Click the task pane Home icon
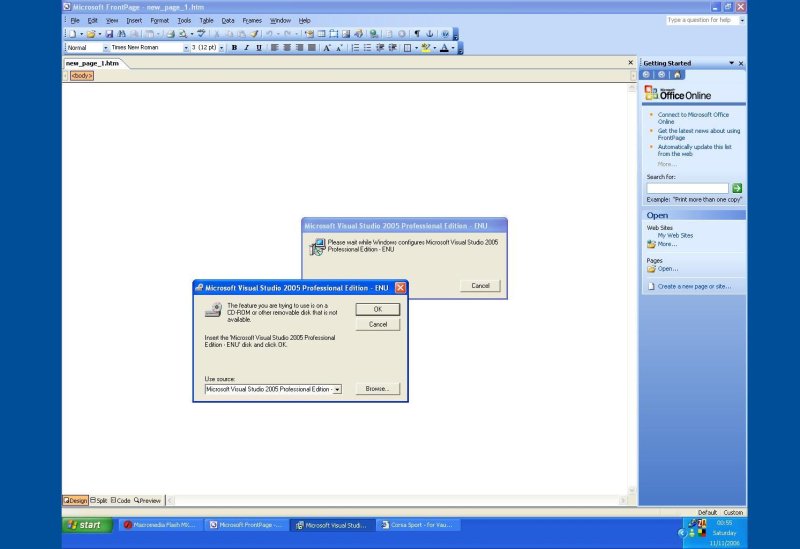Image resolution: width=800 pixels, height=549 pixels. tap(677, 75)
